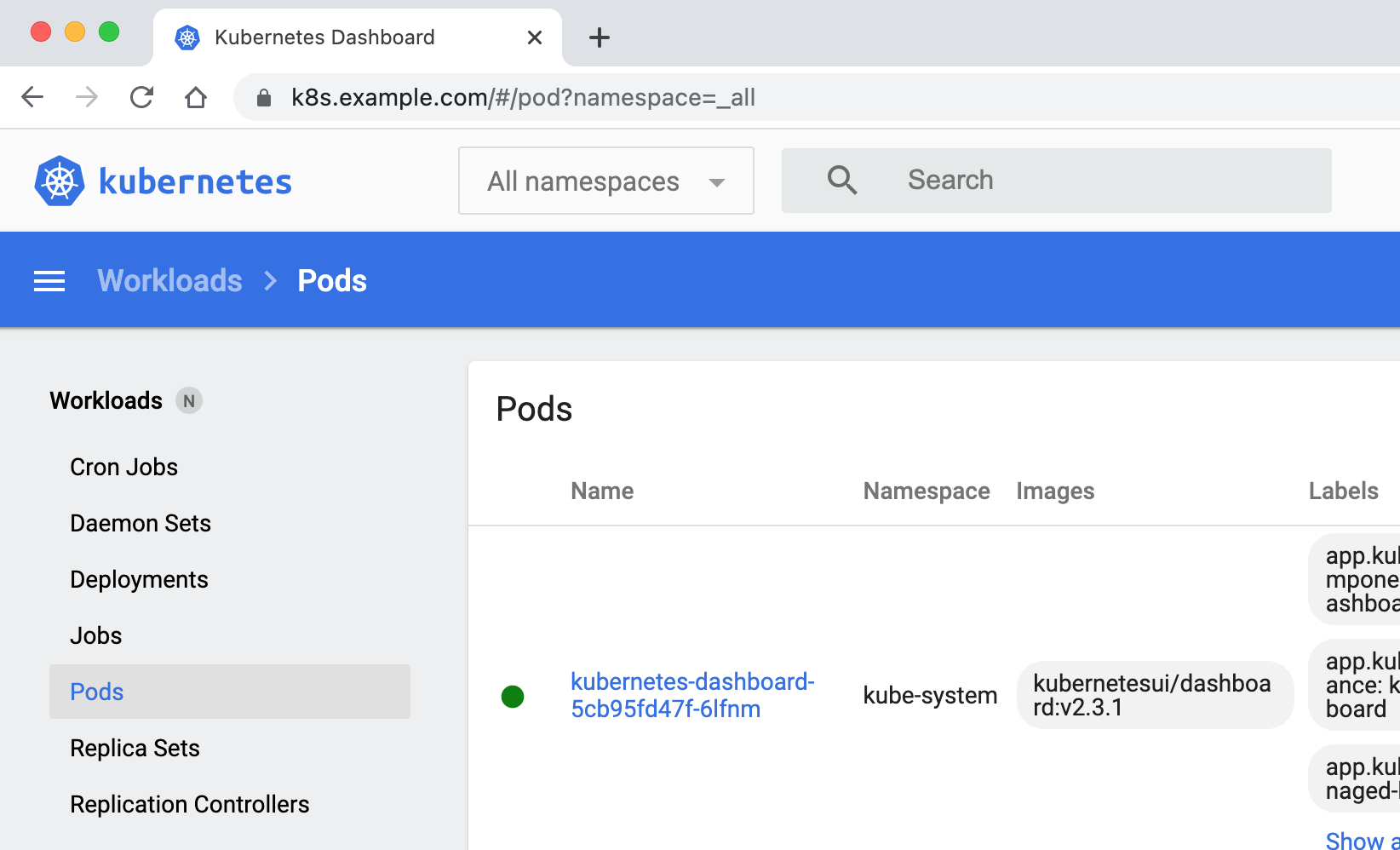Go to Replica Sets in sidebar

135,748
